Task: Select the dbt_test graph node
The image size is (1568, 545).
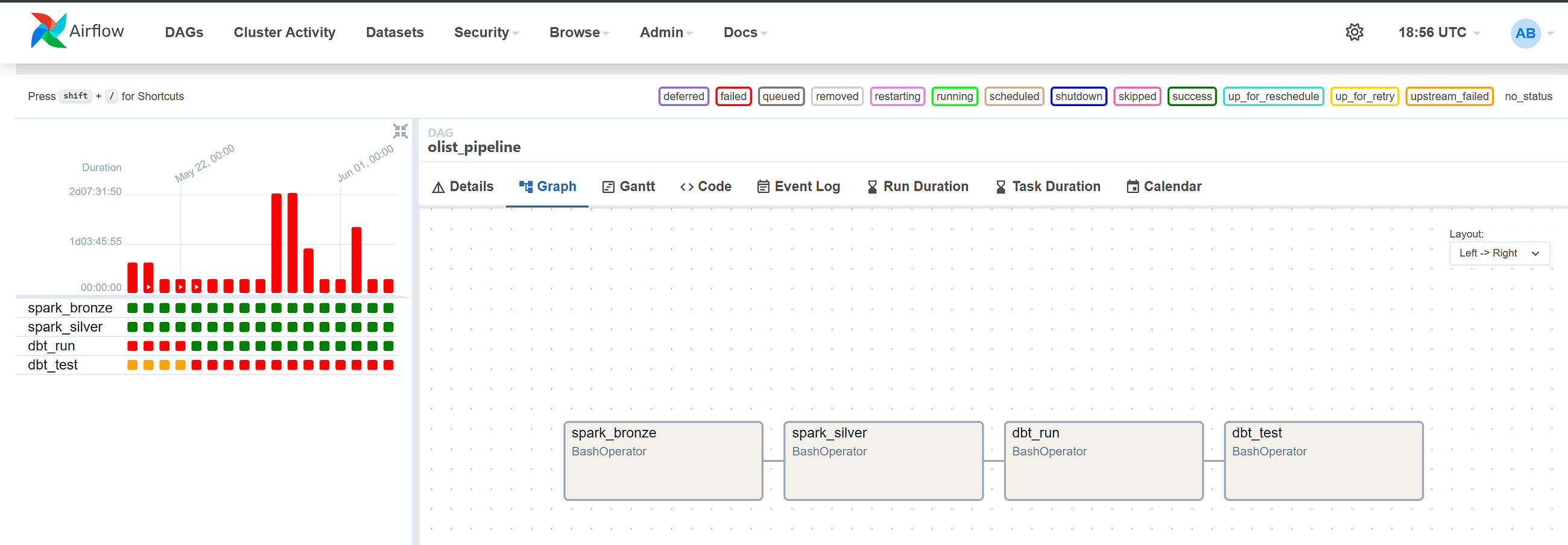Action: click(x=1324, y=461)
